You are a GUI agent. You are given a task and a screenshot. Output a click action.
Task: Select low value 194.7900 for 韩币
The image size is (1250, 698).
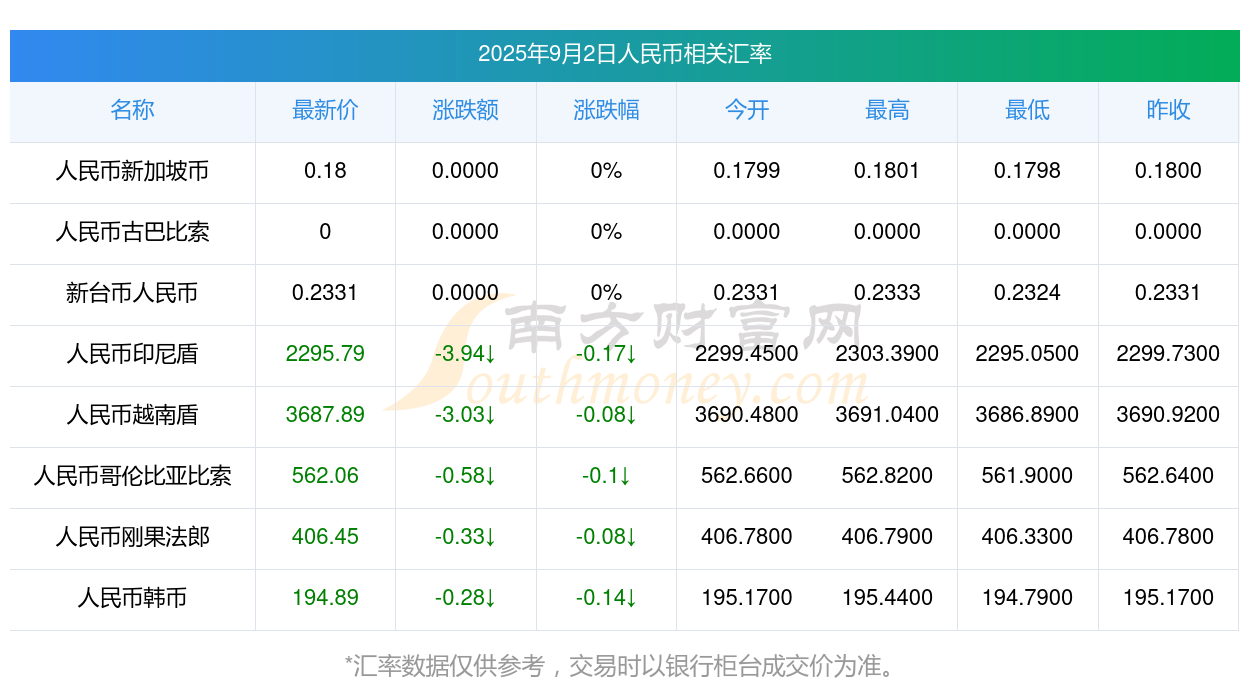[x=1027, y=598]
